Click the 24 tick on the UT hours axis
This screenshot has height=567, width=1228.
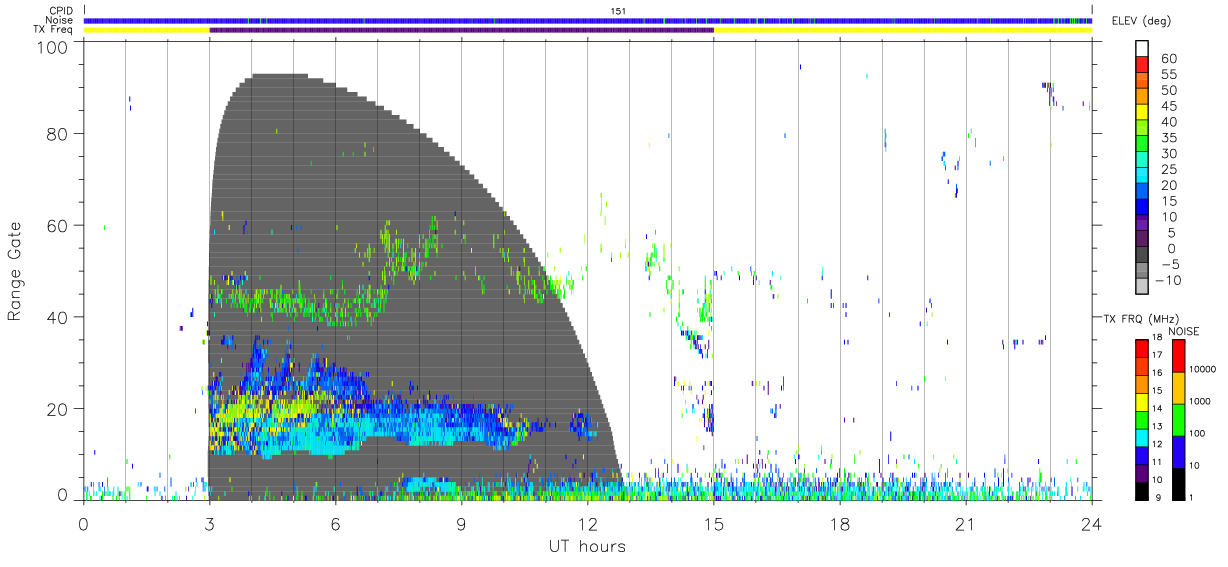point(1092,523)
